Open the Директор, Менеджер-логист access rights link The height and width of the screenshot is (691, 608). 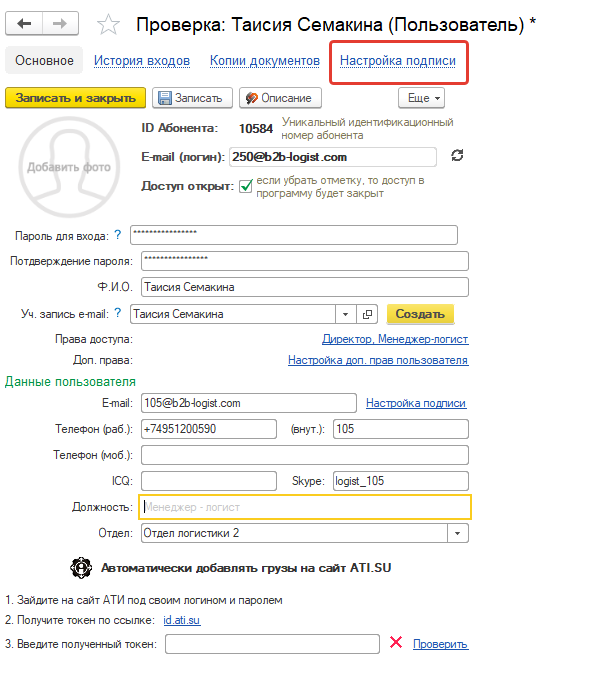[x=395, y=339]
